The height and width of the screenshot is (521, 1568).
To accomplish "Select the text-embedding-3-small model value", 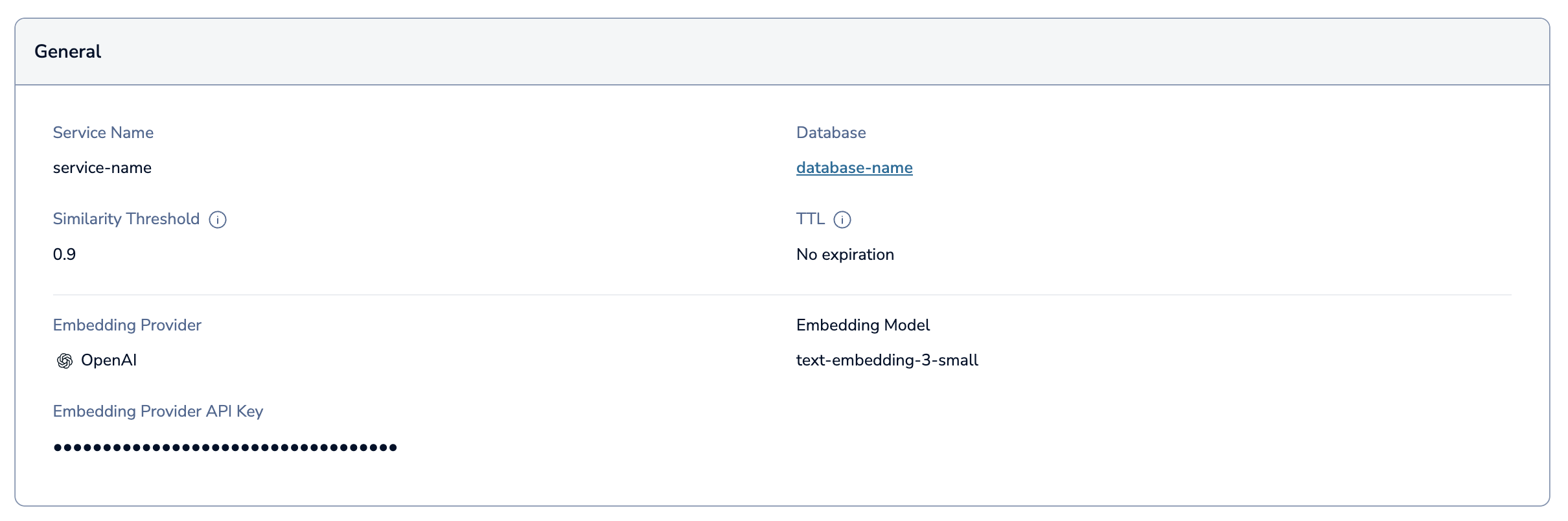I will 887,360.
